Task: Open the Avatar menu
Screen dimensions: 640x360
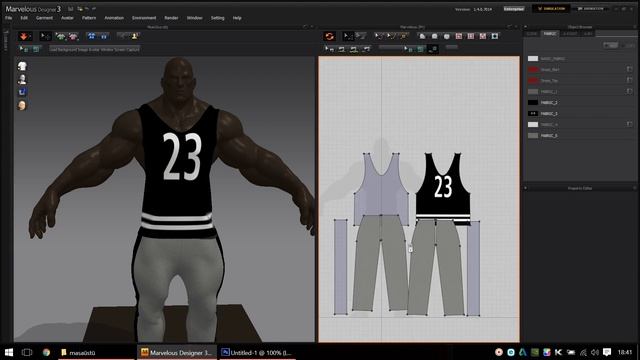Action: coord(67,18)
